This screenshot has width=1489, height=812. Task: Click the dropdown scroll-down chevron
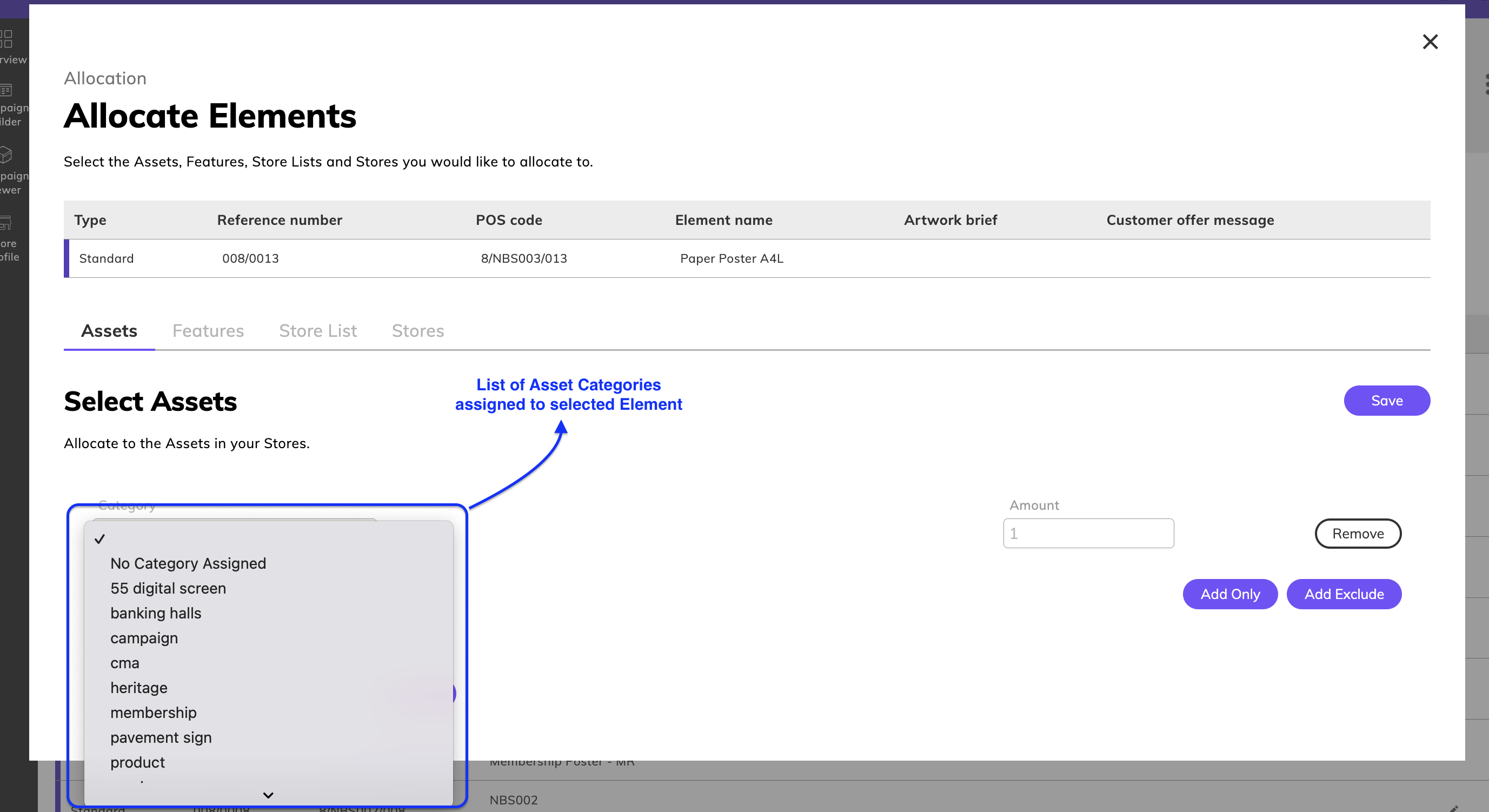click(x=268, y=795)
